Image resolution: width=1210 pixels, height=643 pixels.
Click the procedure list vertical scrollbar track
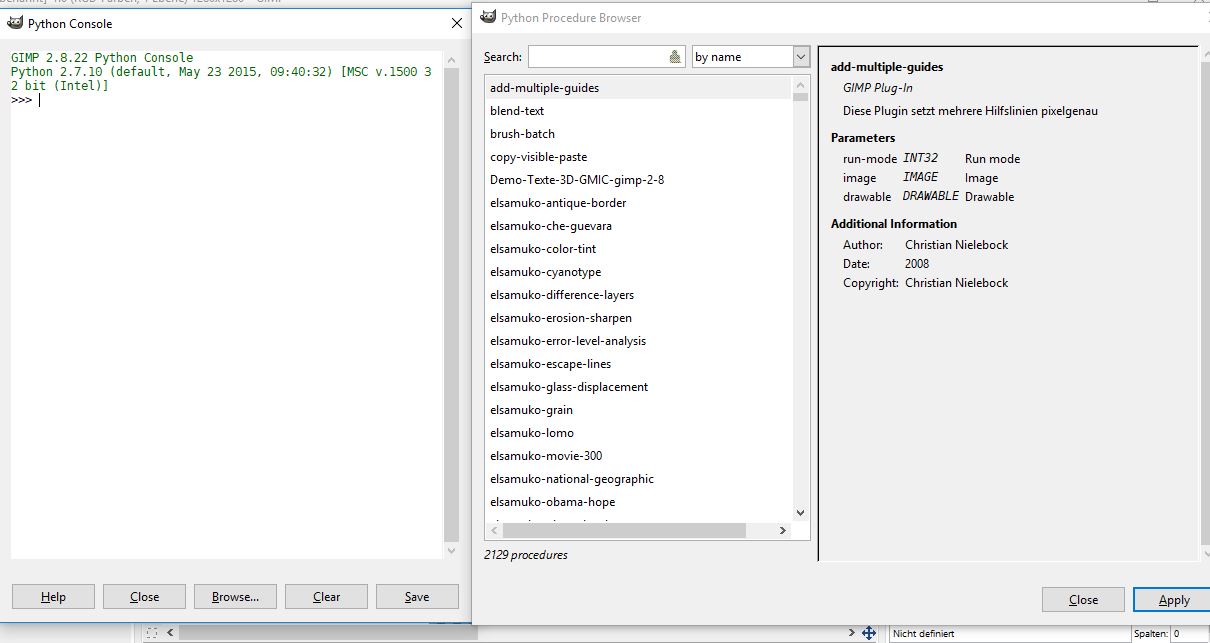800,300
